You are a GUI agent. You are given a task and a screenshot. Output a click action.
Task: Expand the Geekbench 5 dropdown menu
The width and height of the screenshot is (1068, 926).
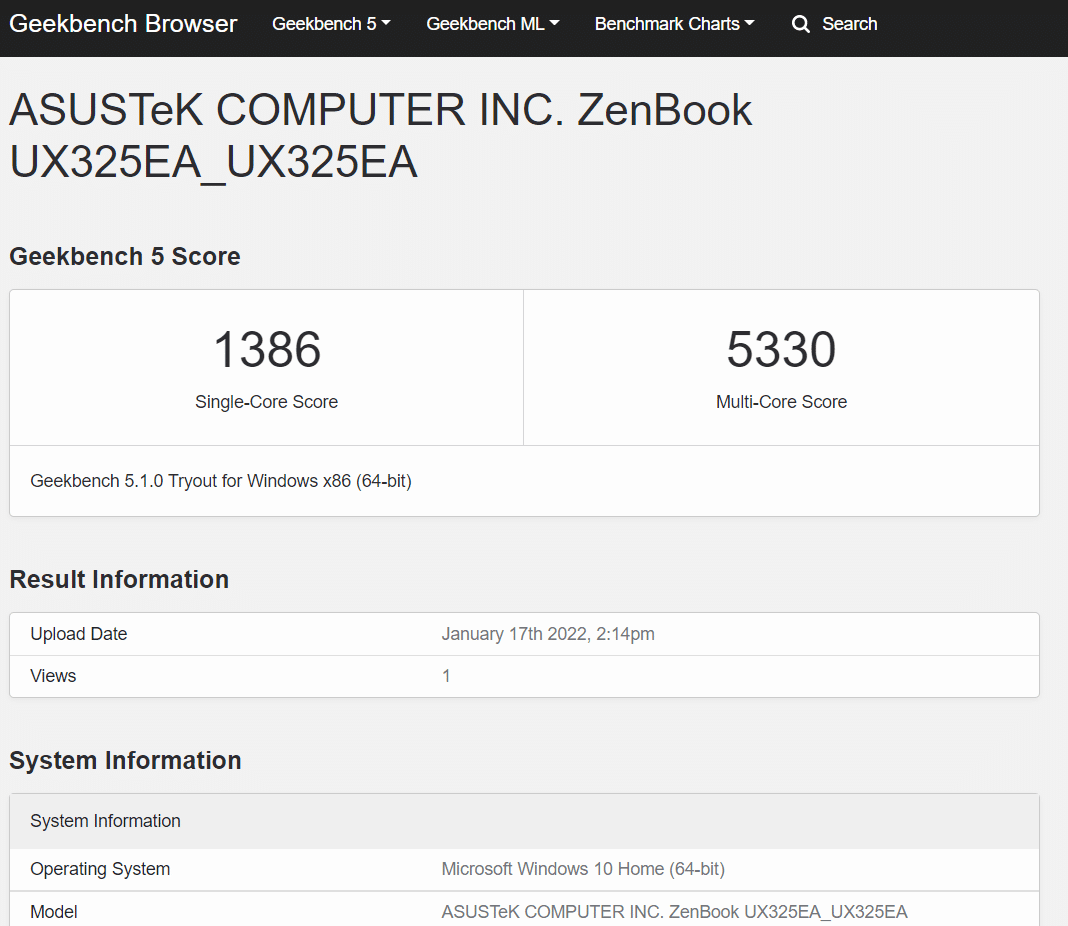click(x=331, y=24)
